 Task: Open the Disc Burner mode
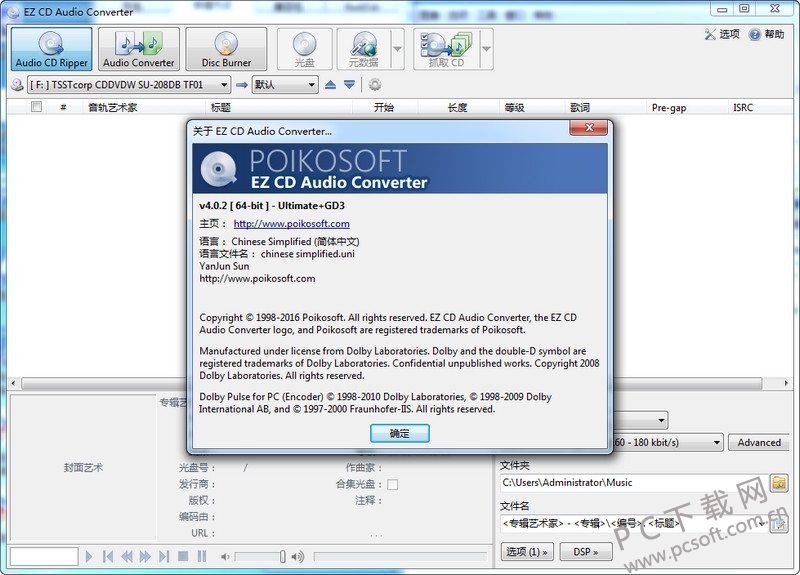click(x=226, y=49)
